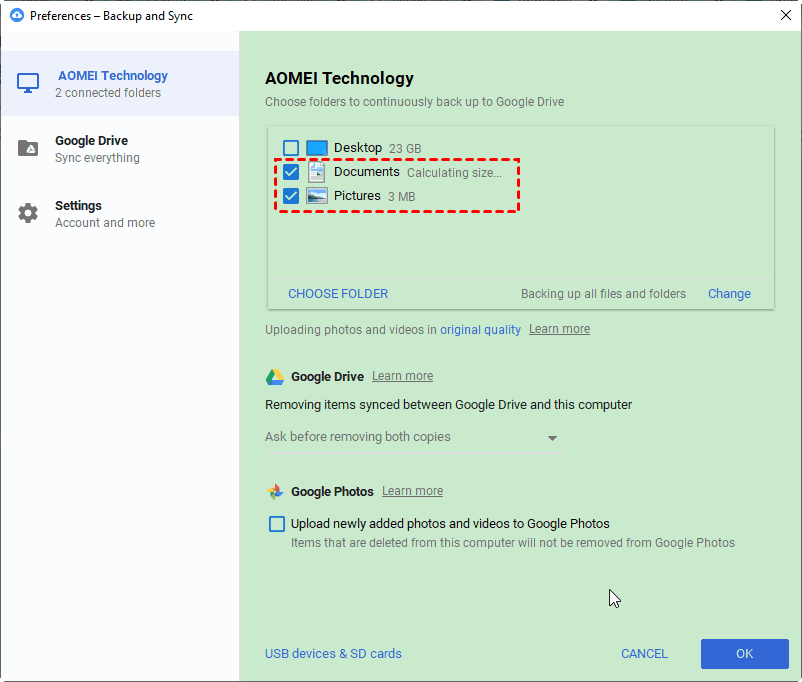Open the Google Drive 'Sync everything' section
Viewport: 802px width, 682px height.
coord(97,149)
